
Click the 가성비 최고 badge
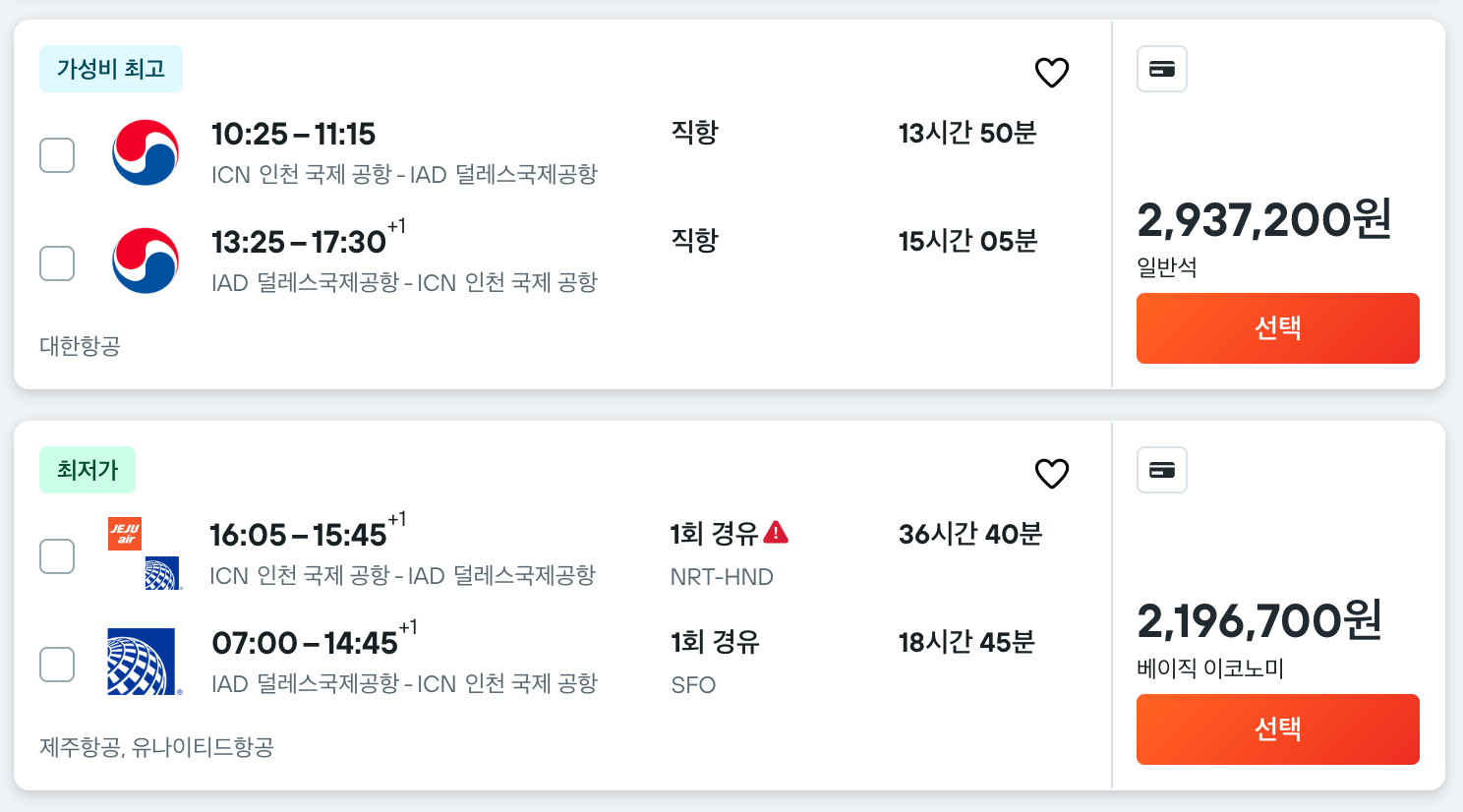point(110,69)
